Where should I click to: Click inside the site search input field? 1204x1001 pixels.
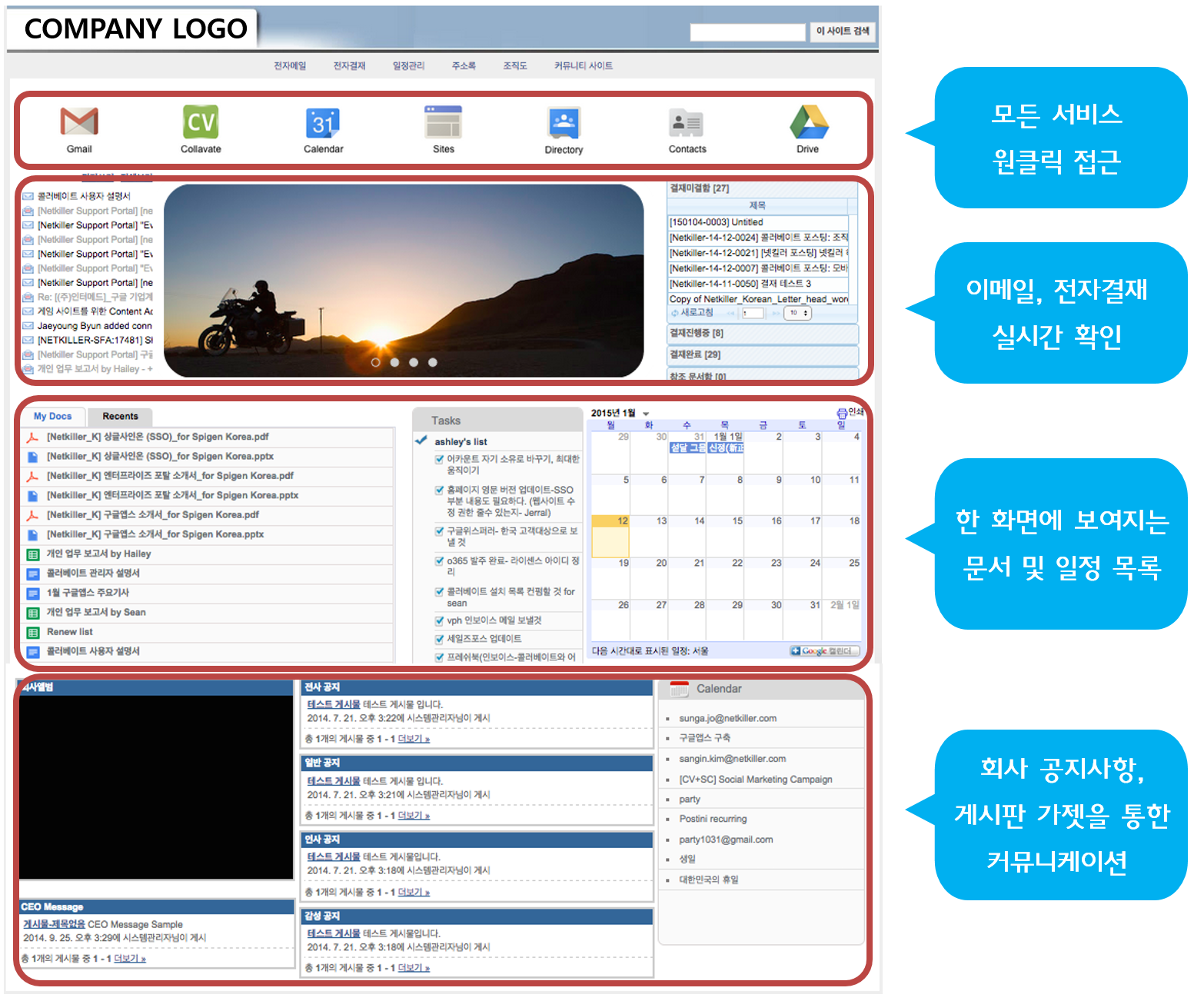747,32
